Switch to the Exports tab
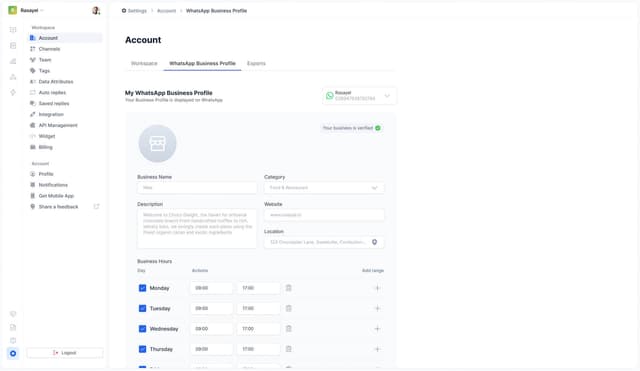This screenshot has height=371, width=640. tap(256, 63)
